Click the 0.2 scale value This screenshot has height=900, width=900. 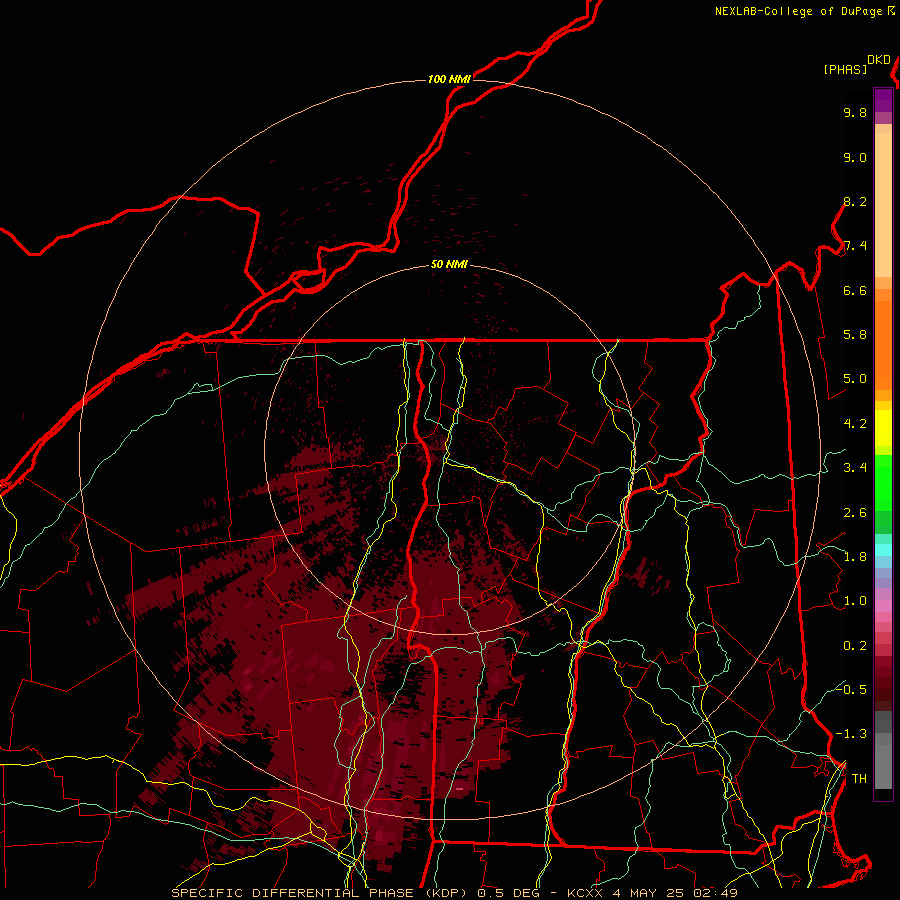[855, 645]
